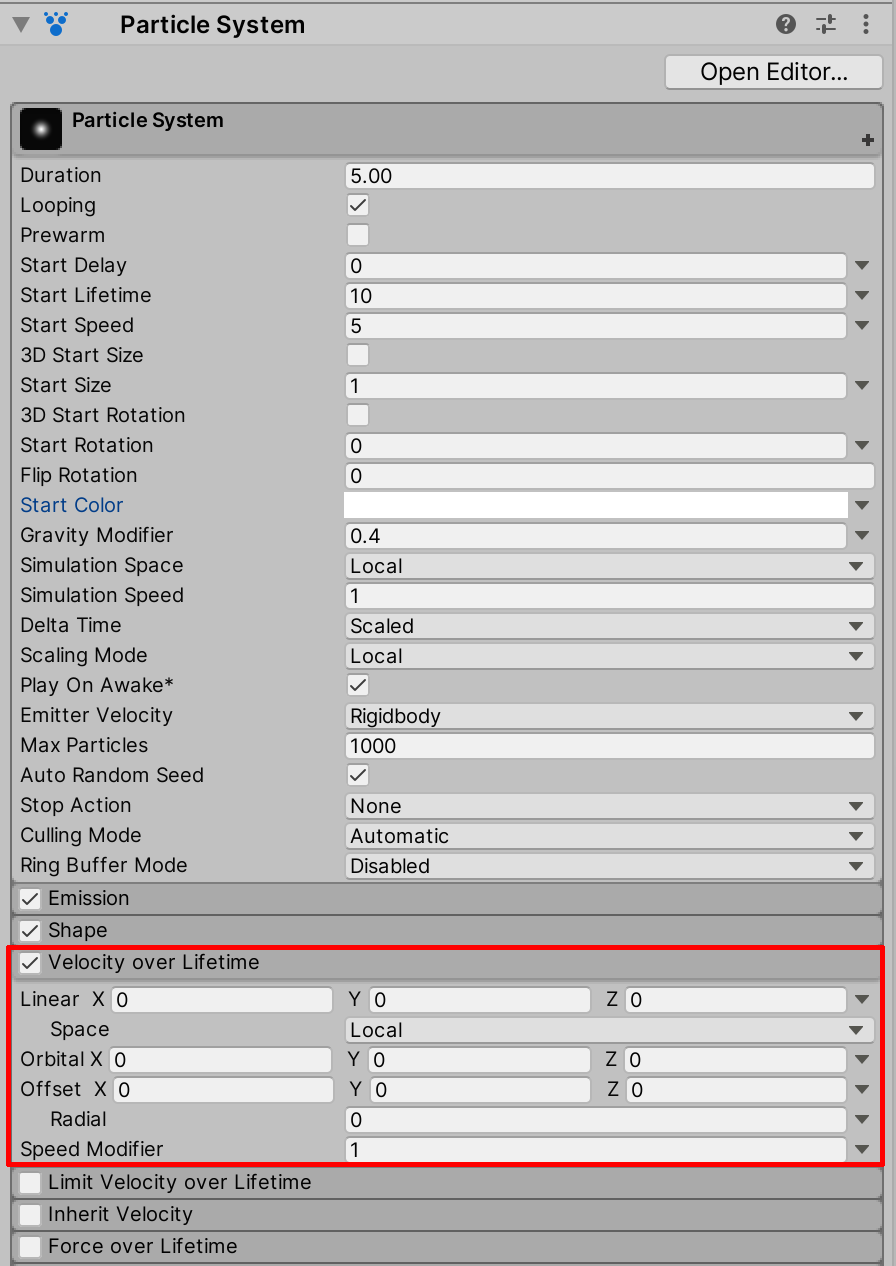Viewport: 896px width, 1266px height.
Task: Open the Simulation Space dropdown
Action: point(610,566)
